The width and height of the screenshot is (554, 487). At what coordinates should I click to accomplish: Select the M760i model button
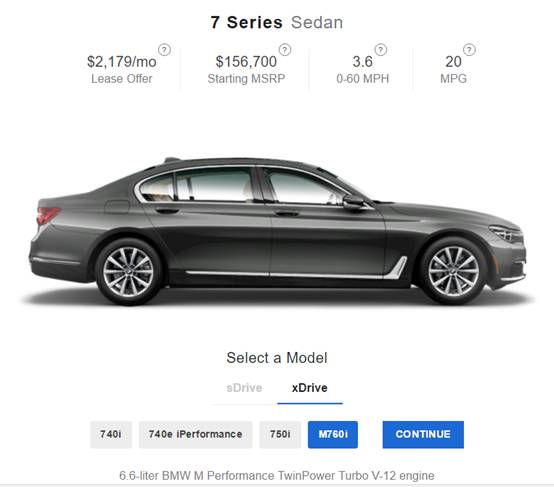click(333, 434)
